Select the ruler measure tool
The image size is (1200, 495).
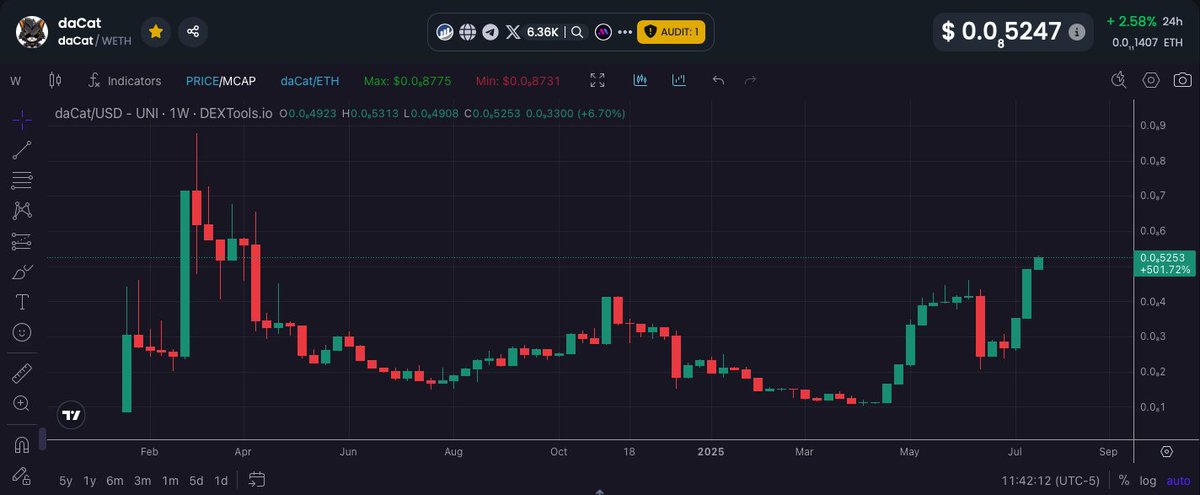coord(22,375)
